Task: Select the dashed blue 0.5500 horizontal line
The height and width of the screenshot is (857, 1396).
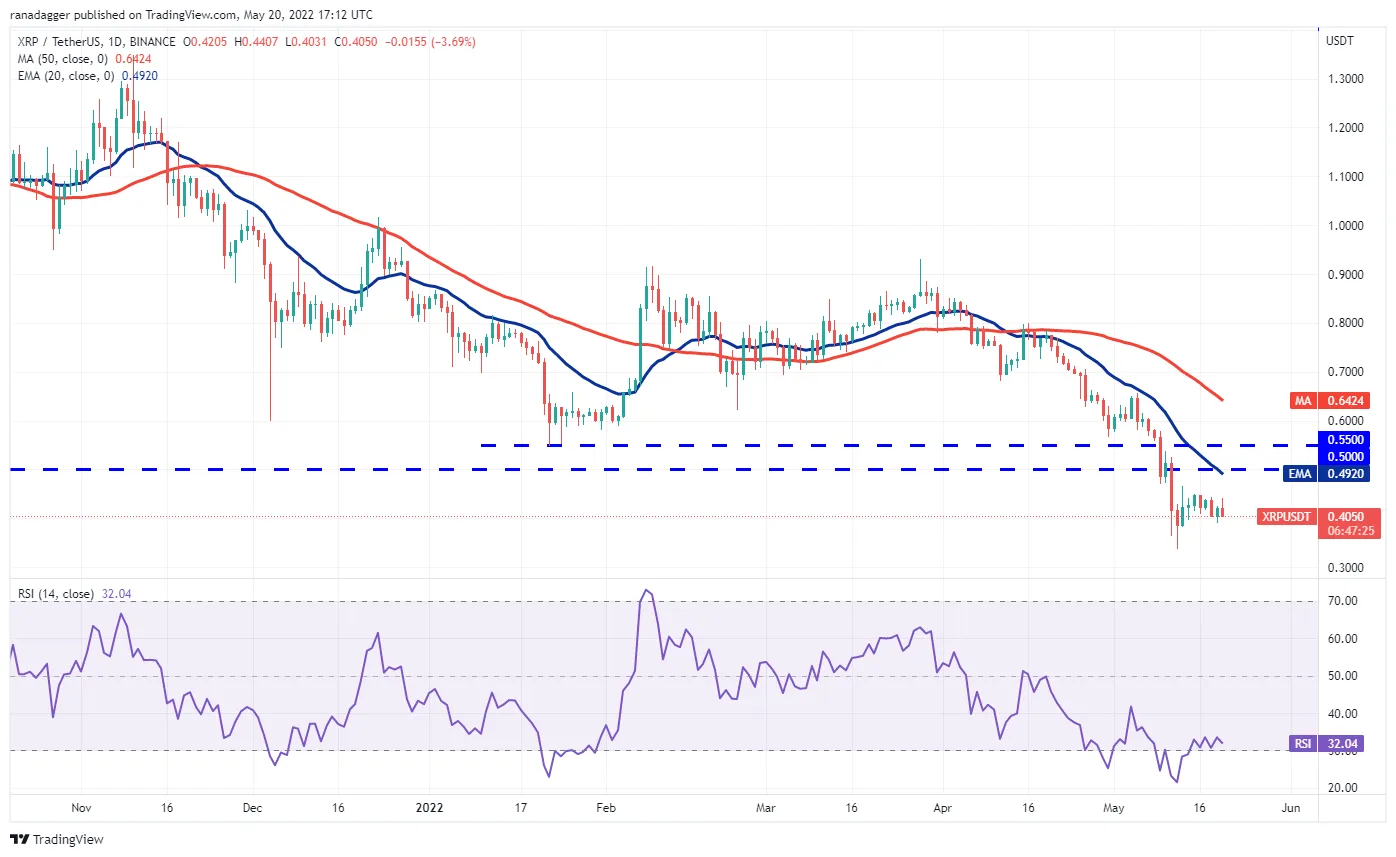Action: coord(898,445)
